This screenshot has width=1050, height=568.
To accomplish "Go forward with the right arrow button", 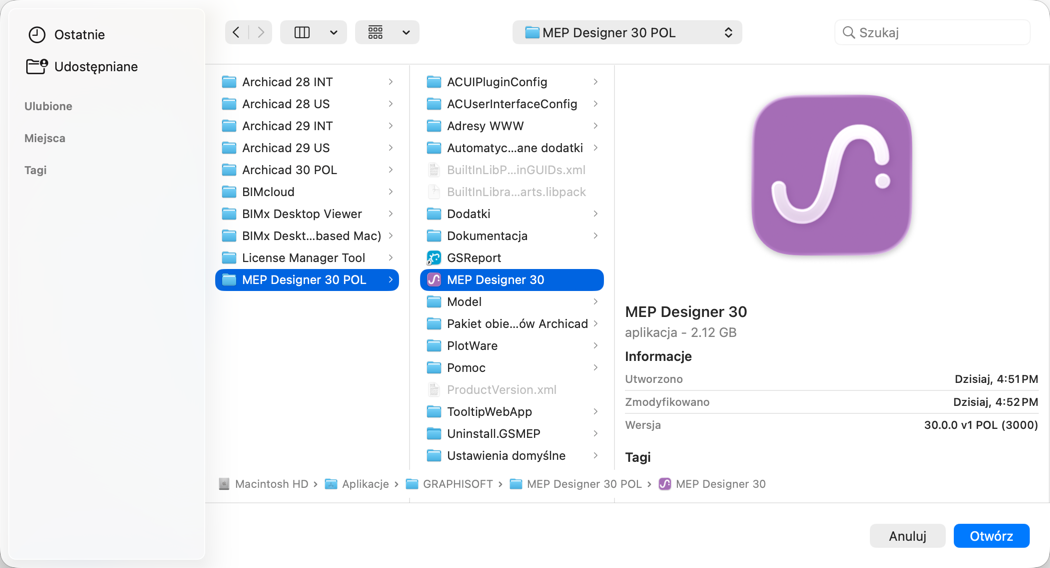I will (x=260, y=32).
